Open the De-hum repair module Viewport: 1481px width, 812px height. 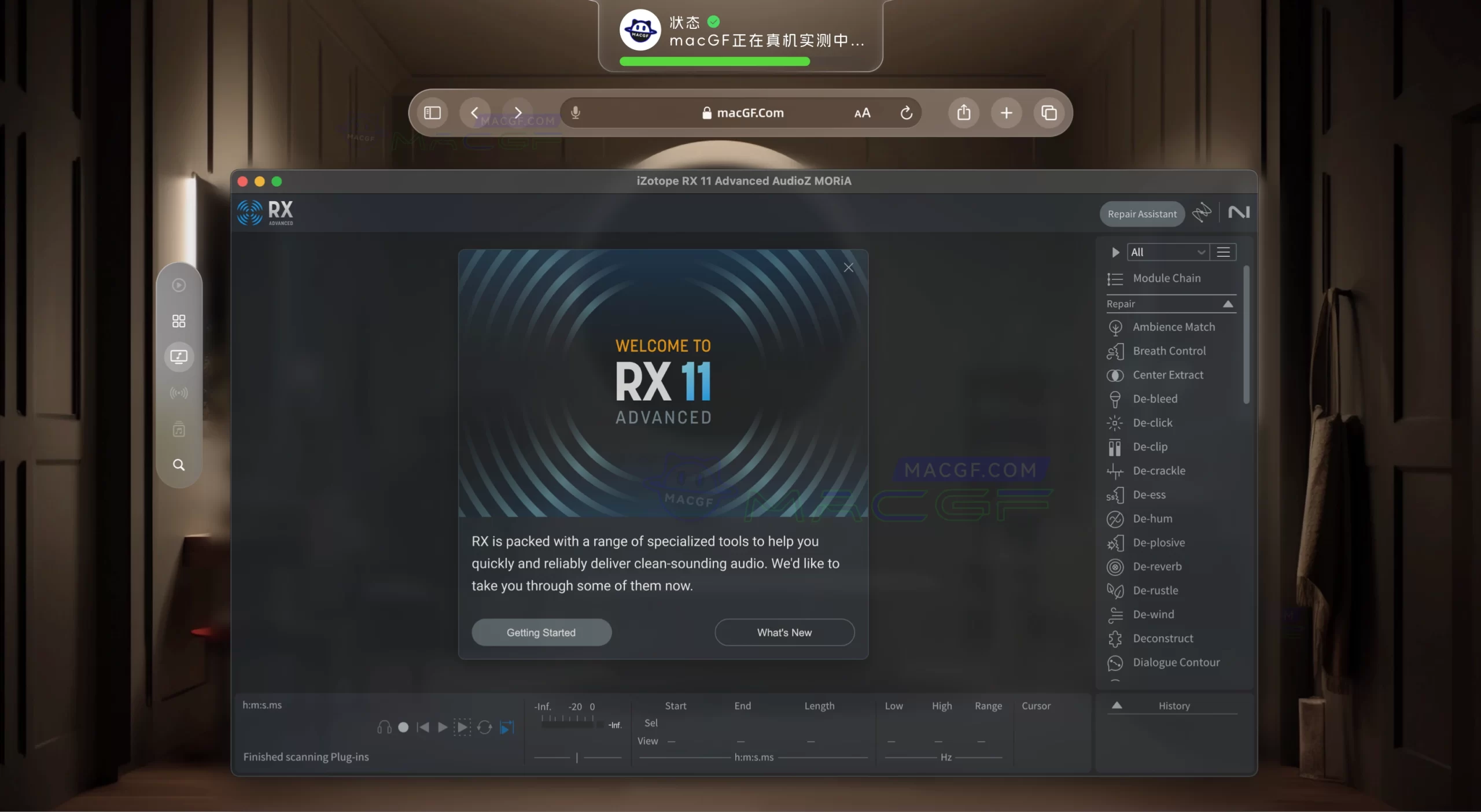pos(1153,519)
